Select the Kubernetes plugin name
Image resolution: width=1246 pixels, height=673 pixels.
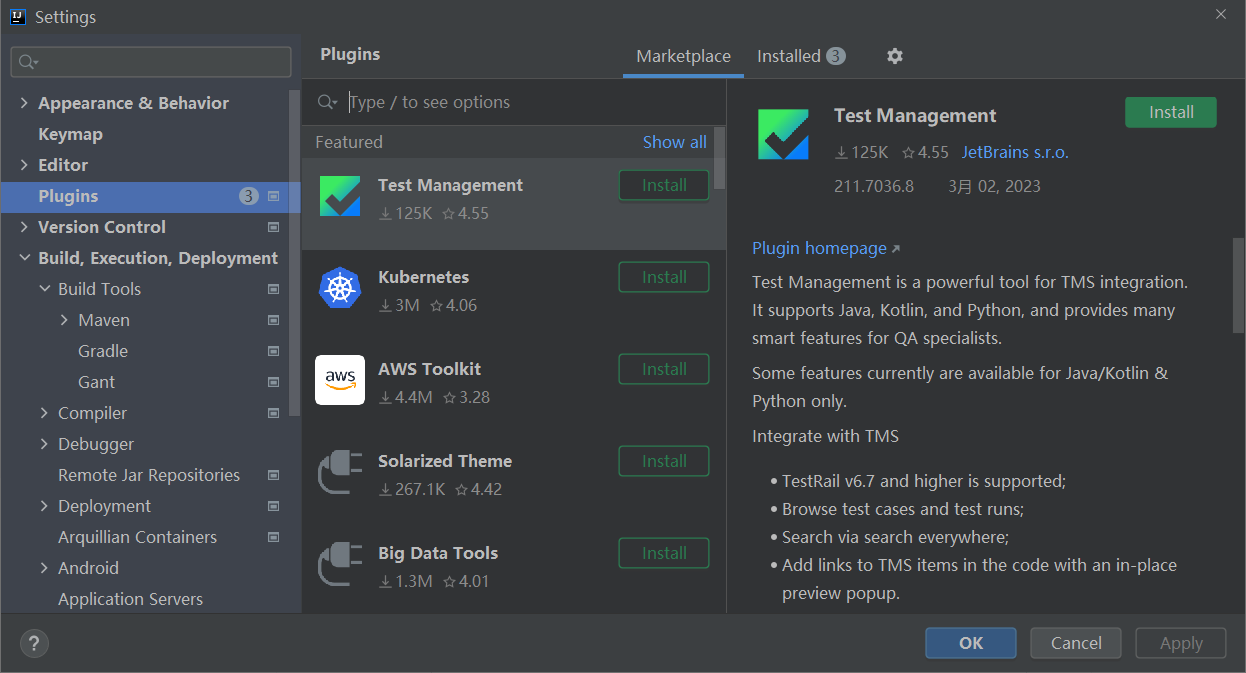click(x=423, y=277)
